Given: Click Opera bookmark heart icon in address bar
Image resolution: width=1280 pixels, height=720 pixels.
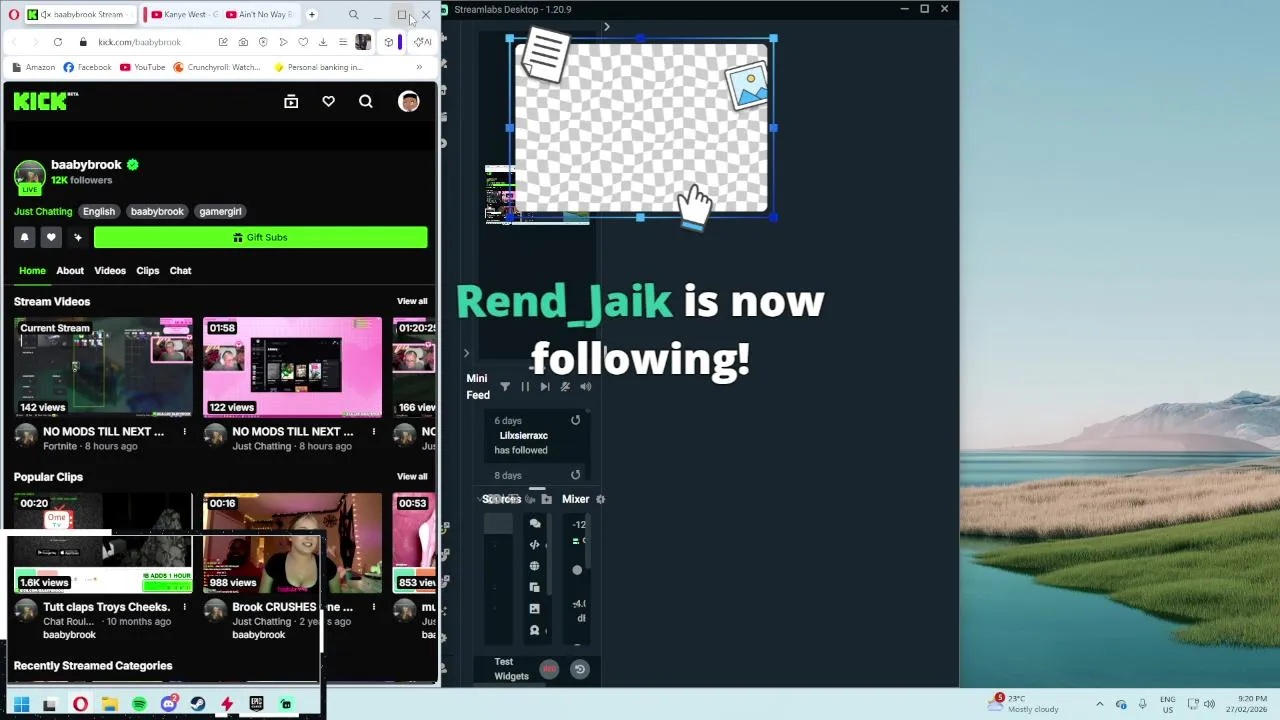Looking at the screenshot, I should click(303, 42).
